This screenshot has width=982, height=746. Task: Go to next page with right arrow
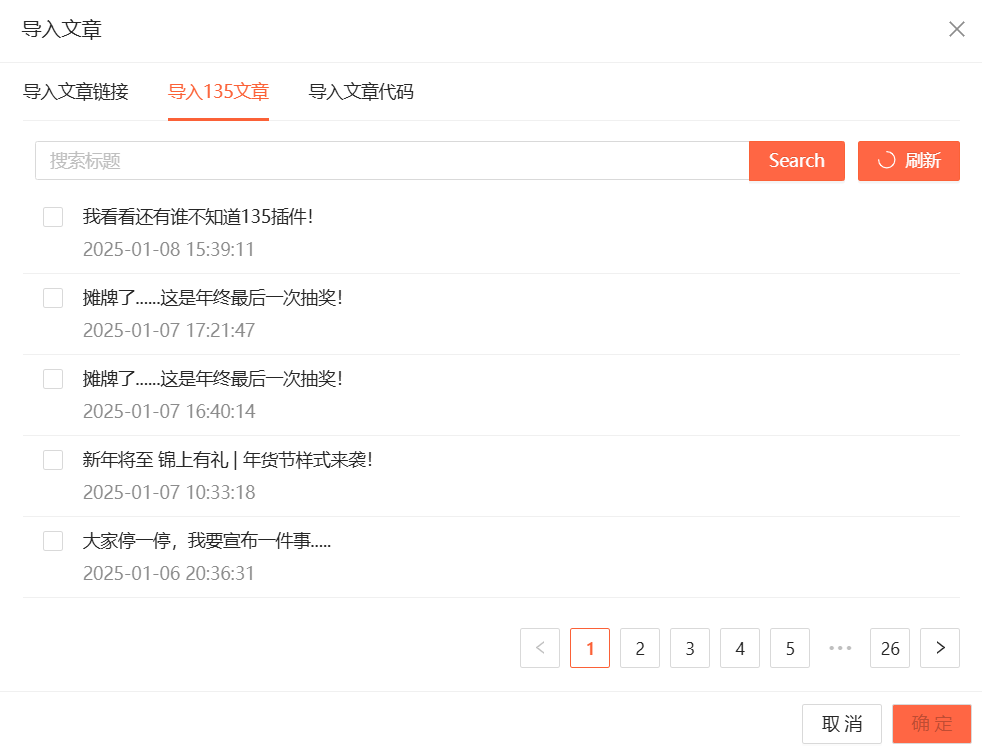(939, 648)
